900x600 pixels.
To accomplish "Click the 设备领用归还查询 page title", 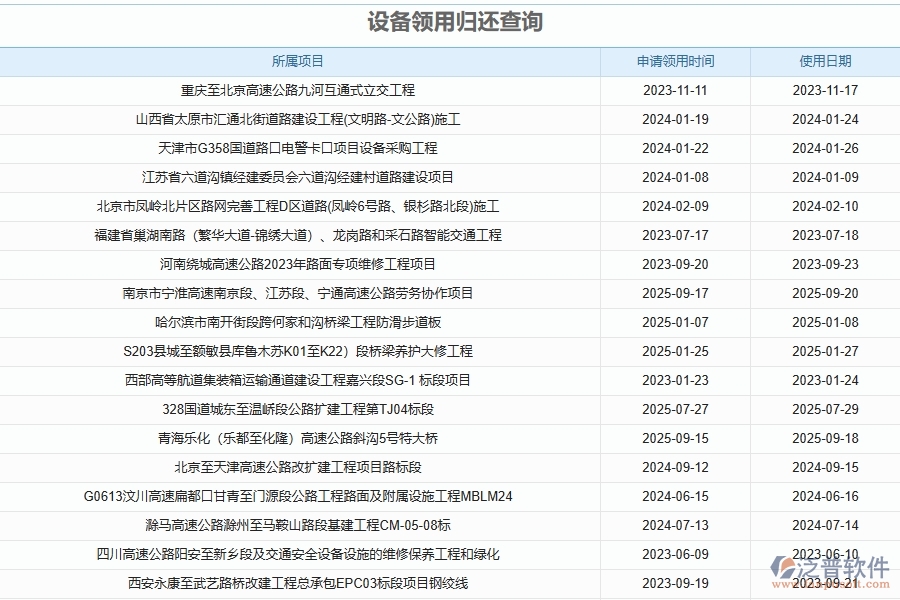I will tap(449, 22).
